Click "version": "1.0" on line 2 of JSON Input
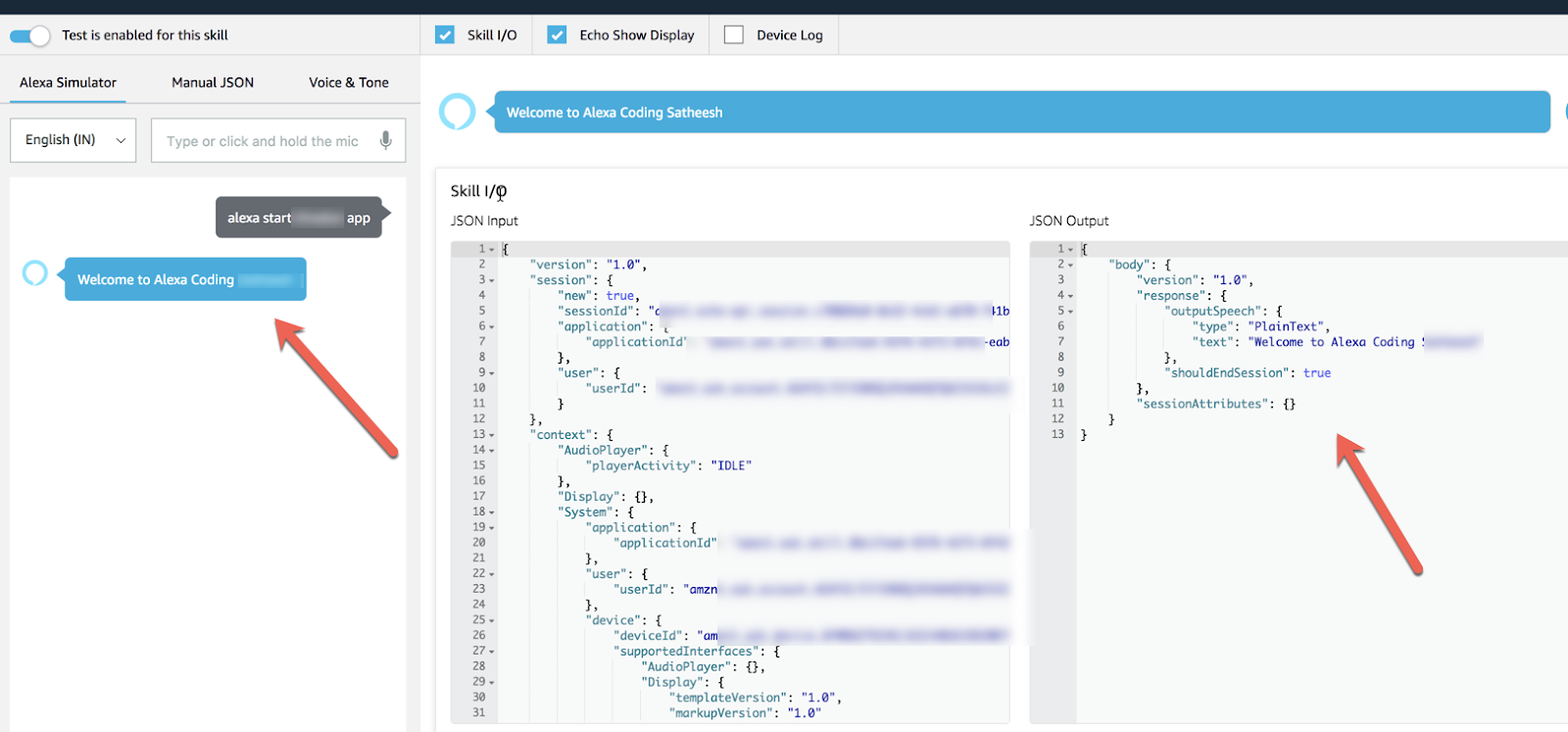This screenshot has height=732, width=1568. click(x=588, y=265)
